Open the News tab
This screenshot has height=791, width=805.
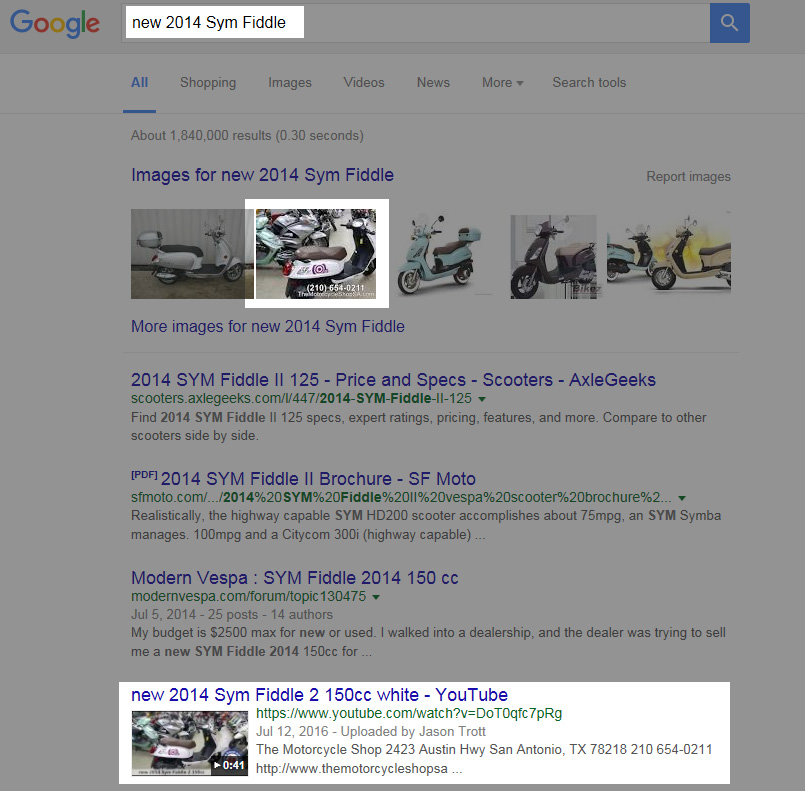coord(433,83)
